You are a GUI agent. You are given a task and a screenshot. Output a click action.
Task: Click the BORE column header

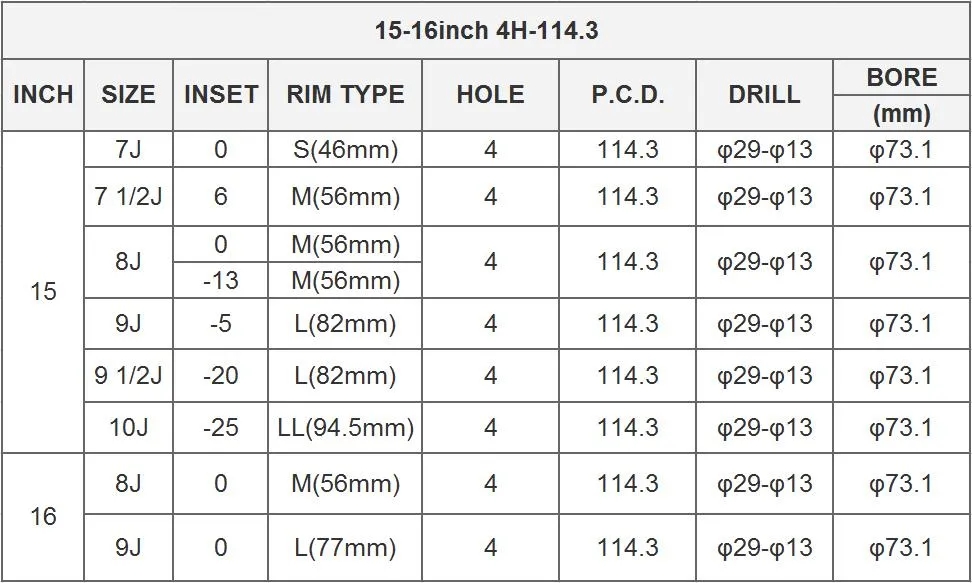coord(901,78)
